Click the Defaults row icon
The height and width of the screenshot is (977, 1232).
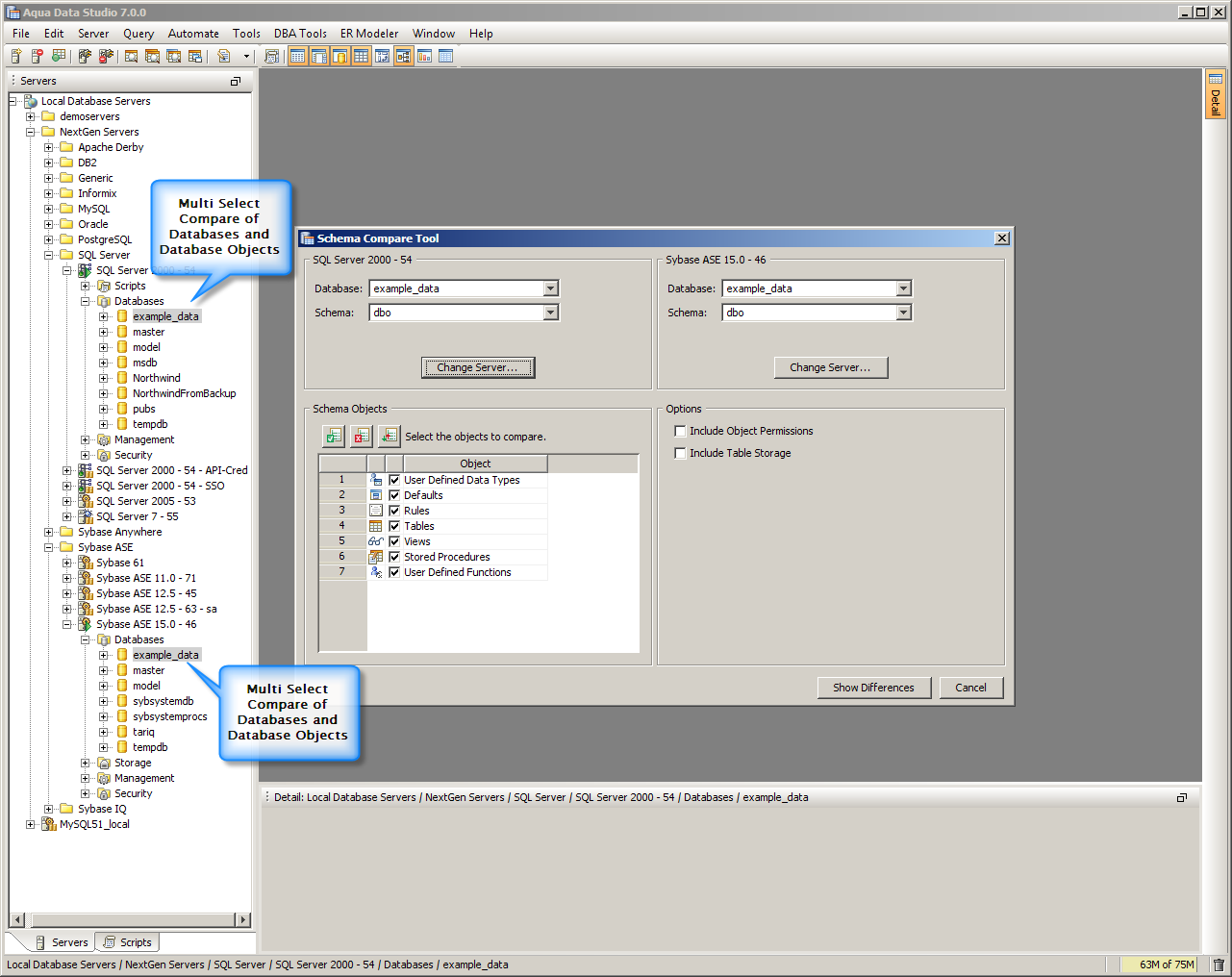pos(376,495)
